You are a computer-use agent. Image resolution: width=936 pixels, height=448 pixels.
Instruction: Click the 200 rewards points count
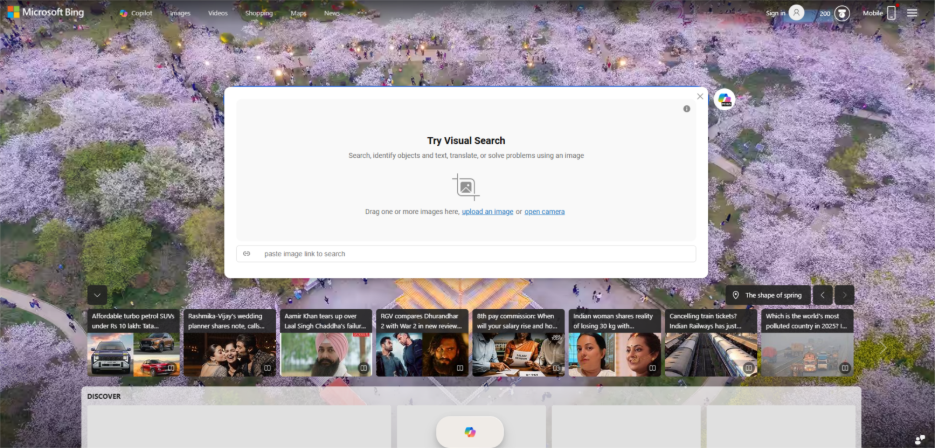click(x=825, y=13)
